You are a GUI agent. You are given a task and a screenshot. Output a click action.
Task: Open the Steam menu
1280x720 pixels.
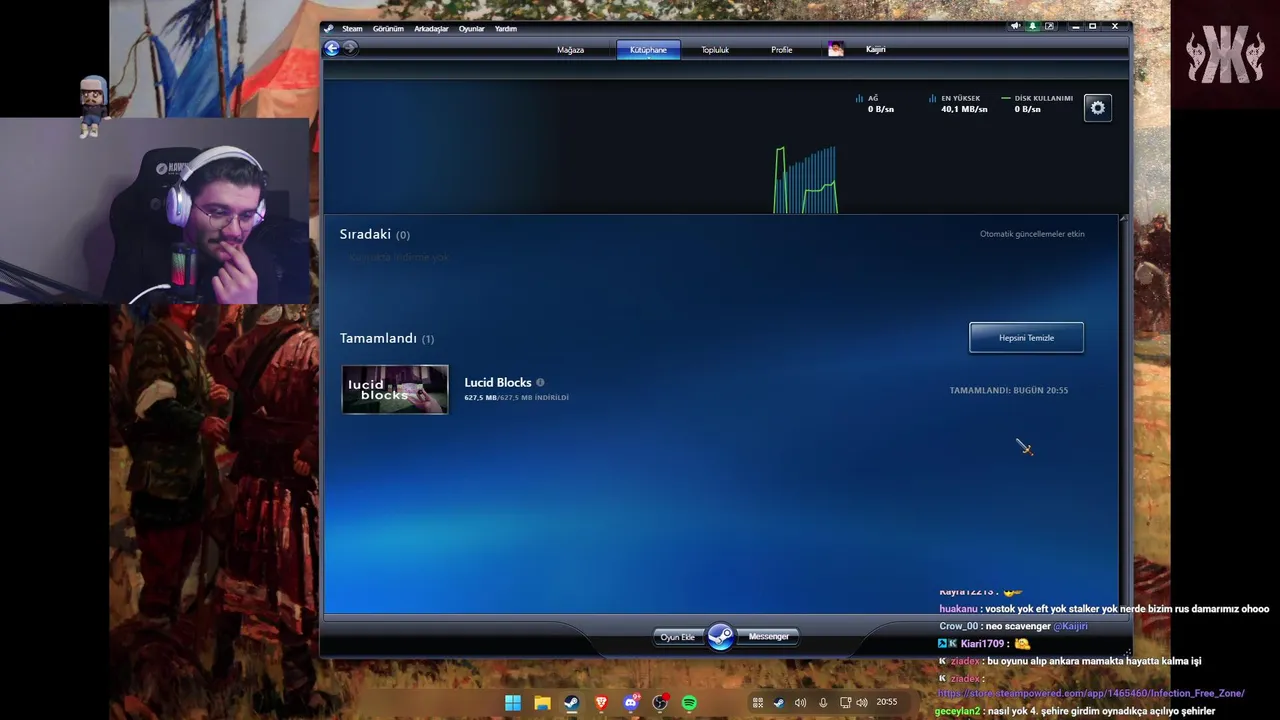coord(352,28)
